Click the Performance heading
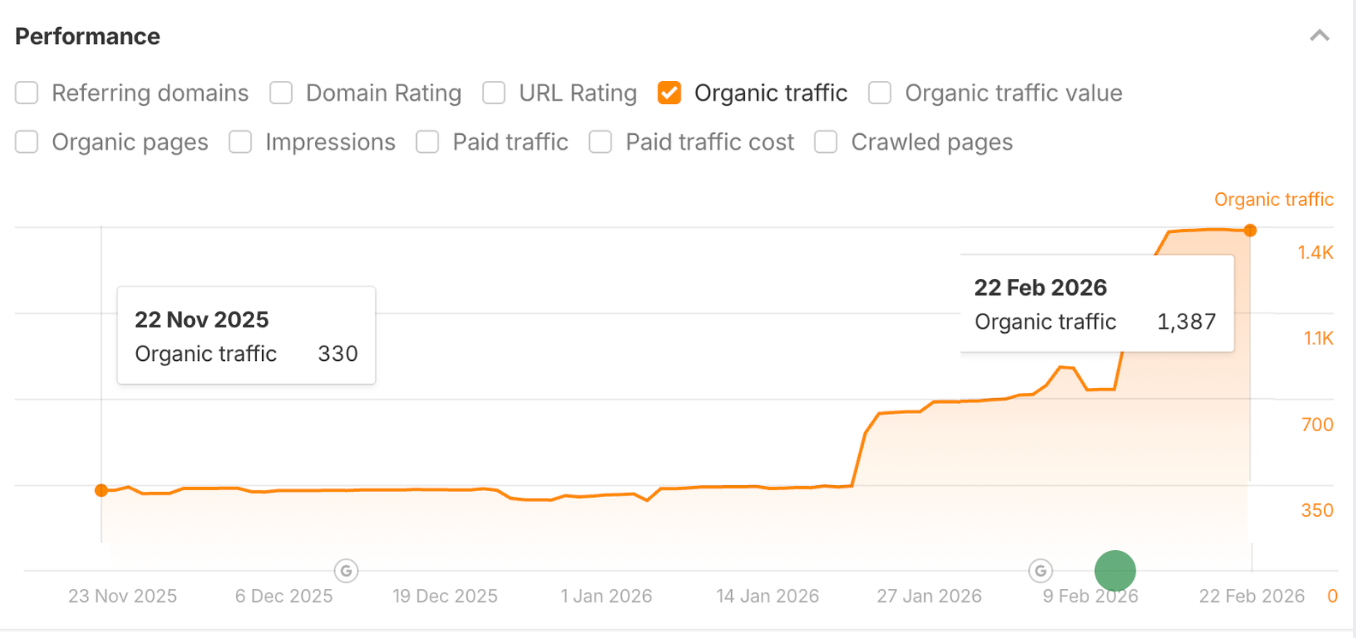 [x=87, y=36]
